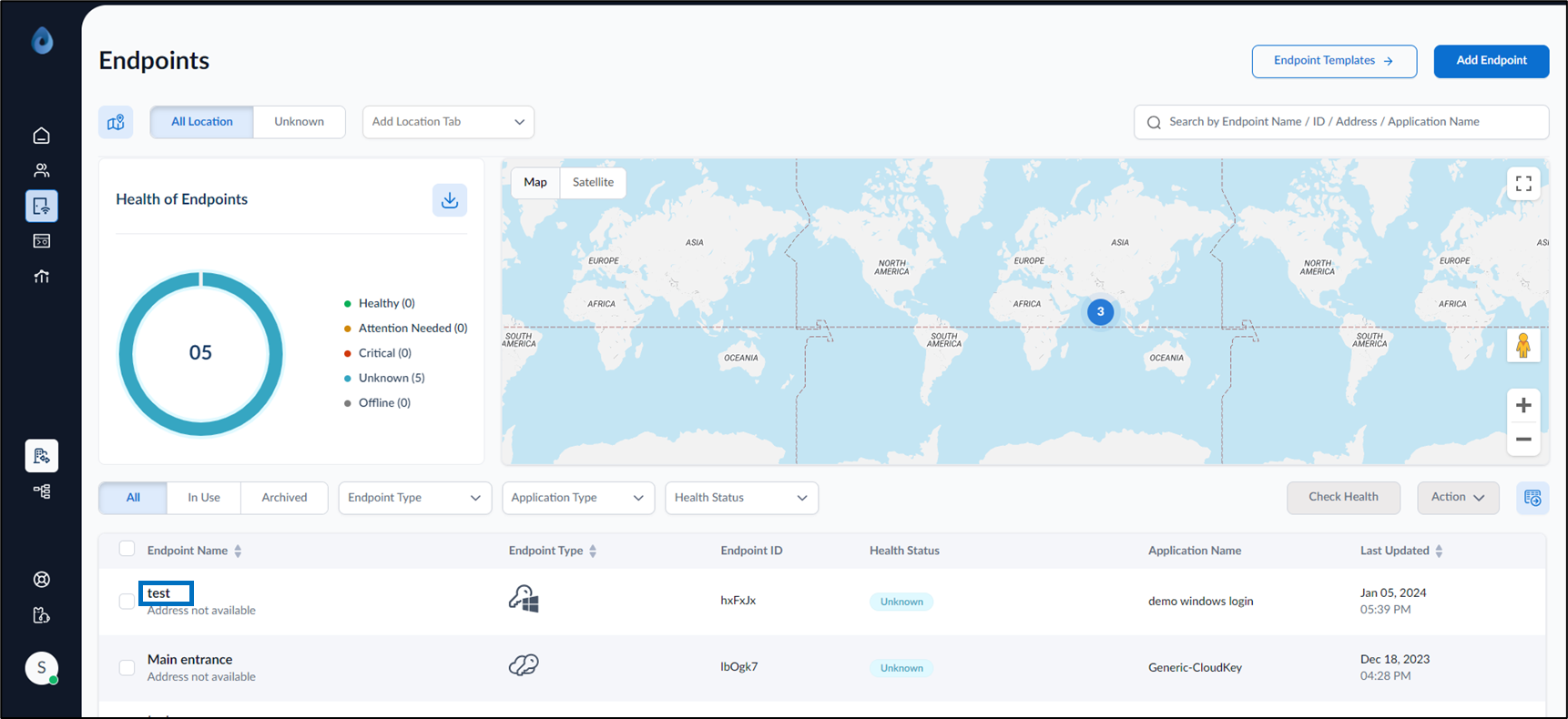The height and width of the screenshot is (719, 1568).
Task: Select the test endpoint checkbox
Action: [x=127, y=602]
